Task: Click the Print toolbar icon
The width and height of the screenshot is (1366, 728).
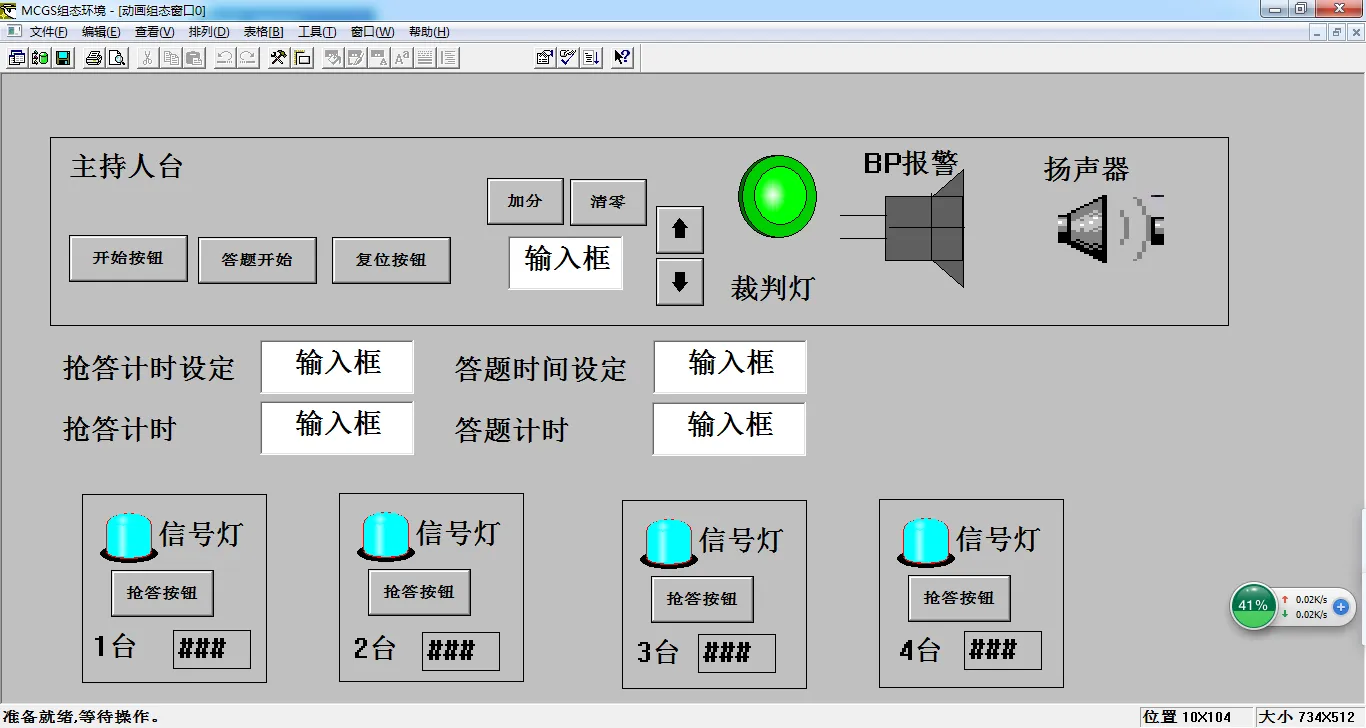Action: (x=92, y=57)
